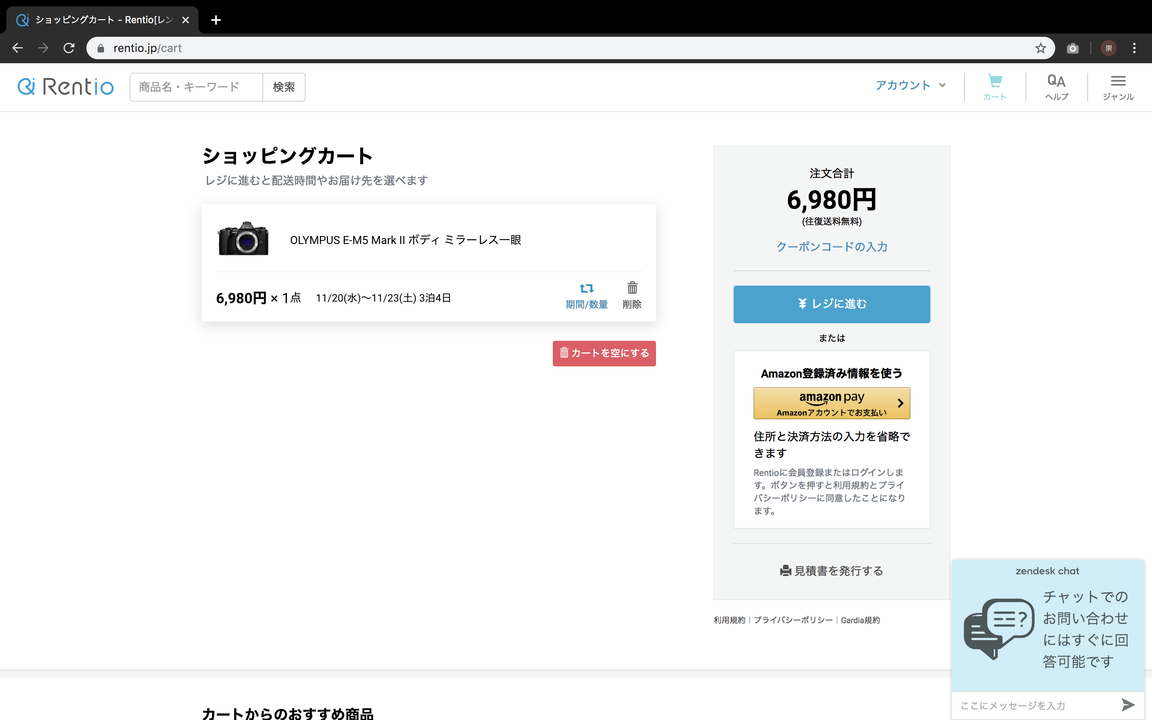The width and height of the screenshot is (1152, 720).
Task: Open the OLYMPUS E-M5 Mark II product title
Action: click(406, 240)
